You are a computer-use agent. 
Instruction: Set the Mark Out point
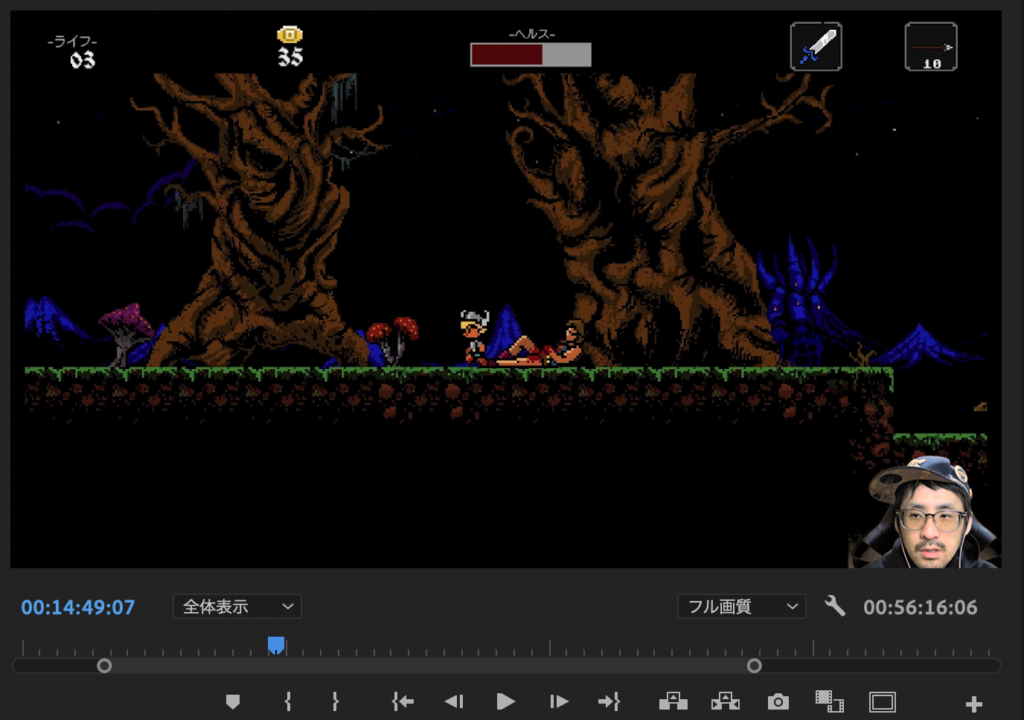335,702
